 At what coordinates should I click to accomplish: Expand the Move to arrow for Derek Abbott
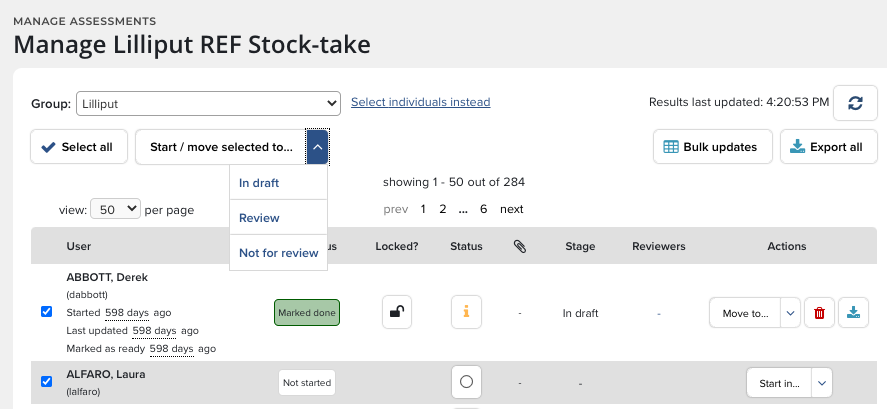tap(791, 313)
